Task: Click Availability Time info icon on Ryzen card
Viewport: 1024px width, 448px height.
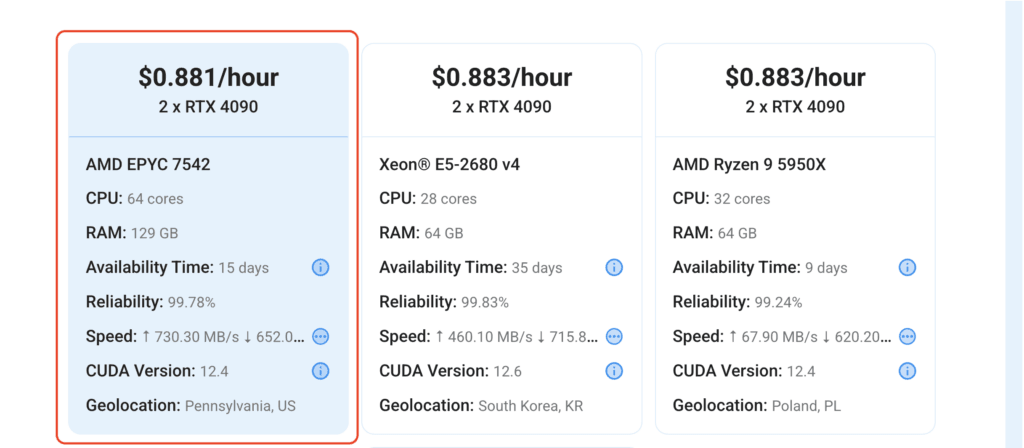Action: pos(907,267)
